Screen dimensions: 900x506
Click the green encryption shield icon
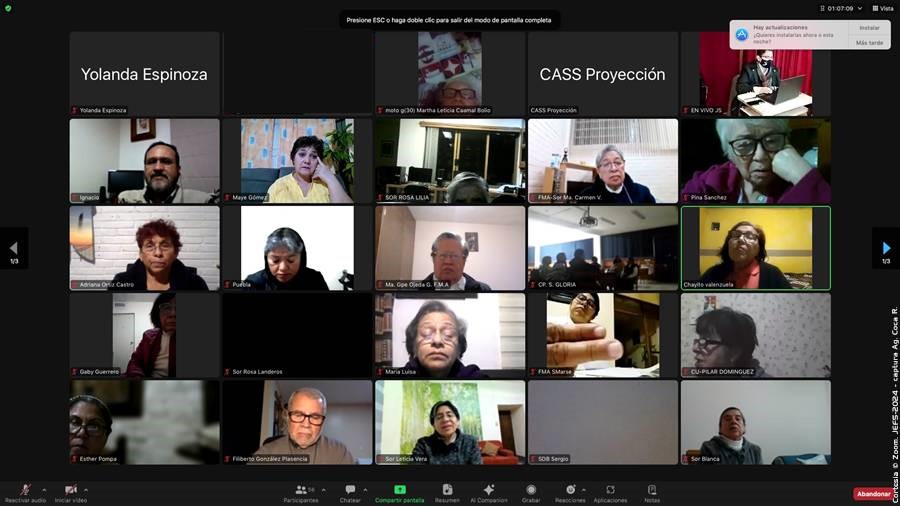(8, 9)
